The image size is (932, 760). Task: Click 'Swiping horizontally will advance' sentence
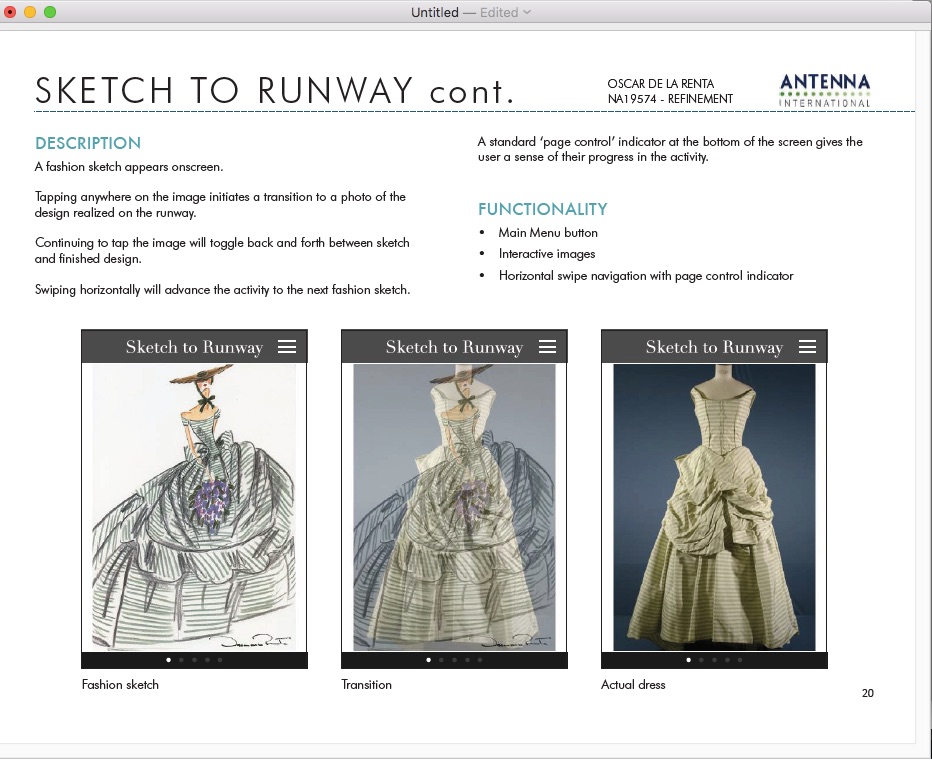tap(222, 290)
